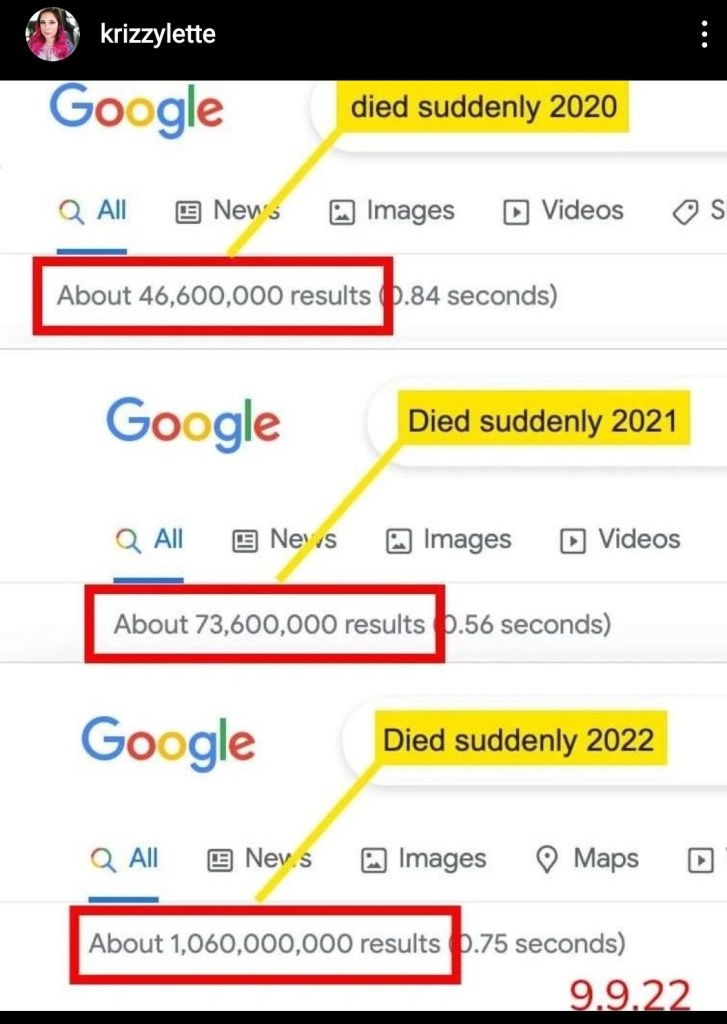
Task: Click the bottom Google logo
Action: pos(168,744)
